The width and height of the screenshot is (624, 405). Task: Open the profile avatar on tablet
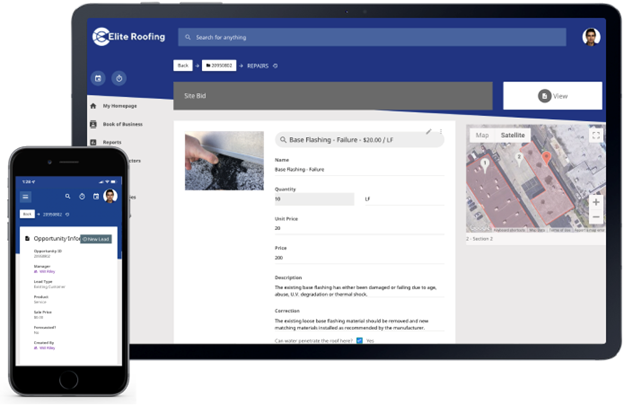[x=591, y=37]
